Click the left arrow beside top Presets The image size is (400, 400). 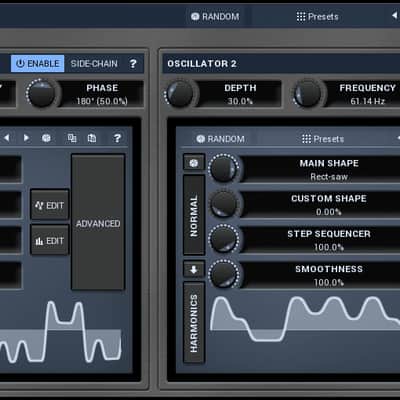pyautogui.click(x=395, y=15)
